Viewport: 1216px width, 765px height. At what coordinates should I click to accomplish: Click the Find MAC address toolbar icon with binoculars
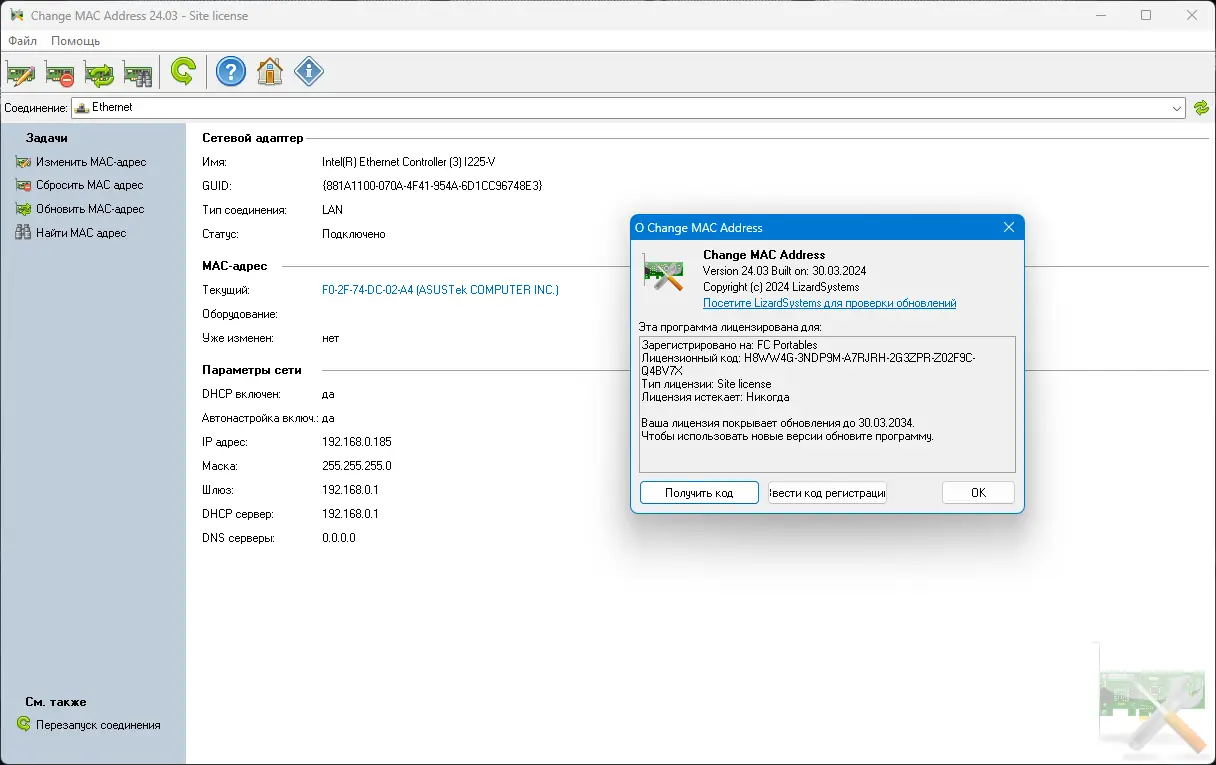tap(138, 72)
